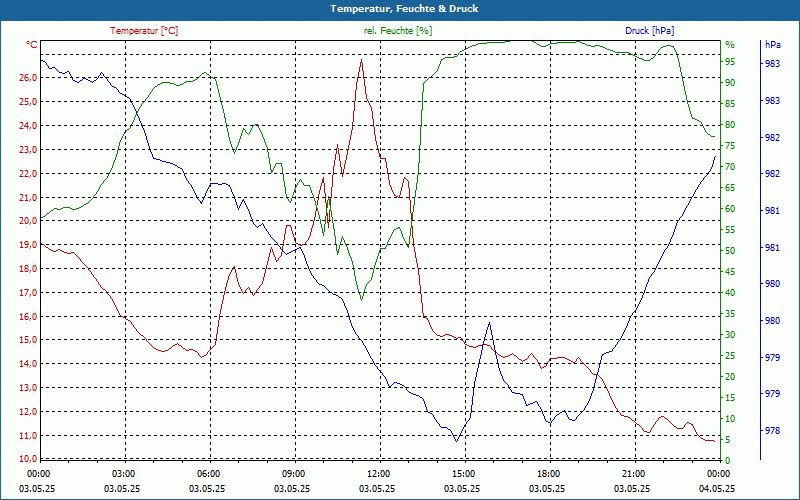Image resolution: width=800 pixels, height=500 pixels.
Task: Select the "19,0" temperature tick
Action: 28,245
